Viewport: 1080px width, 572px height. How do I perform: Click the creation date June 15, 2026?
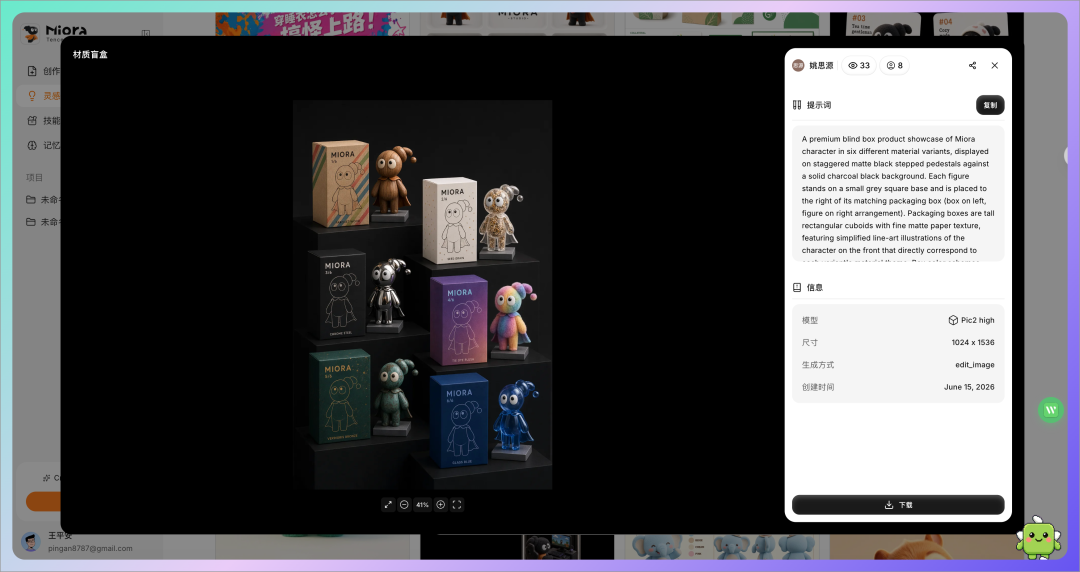[x=969, y=387]
